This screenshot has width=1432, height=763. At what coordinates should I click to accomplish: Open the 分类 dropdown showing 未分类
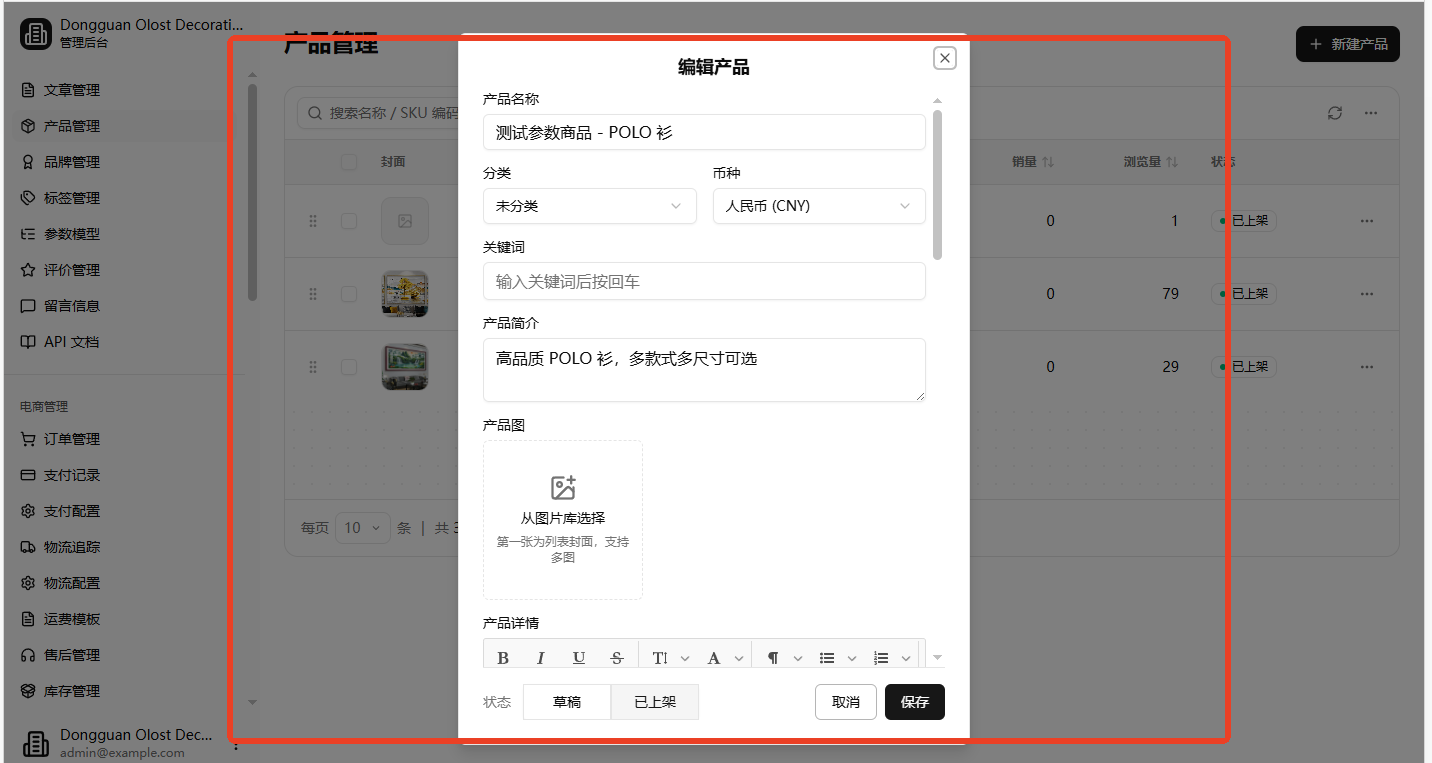[589, 206]
